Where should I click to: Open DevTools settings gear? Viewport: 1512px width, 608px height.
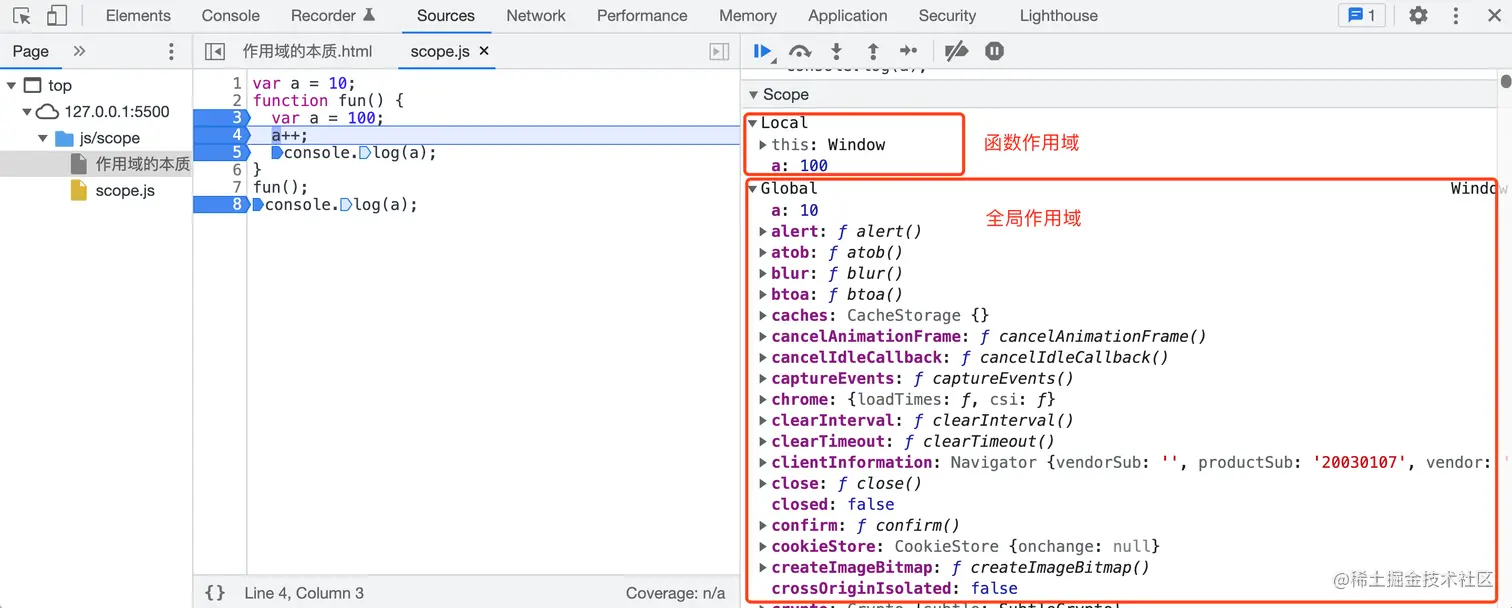click(x=1418, y=16)
